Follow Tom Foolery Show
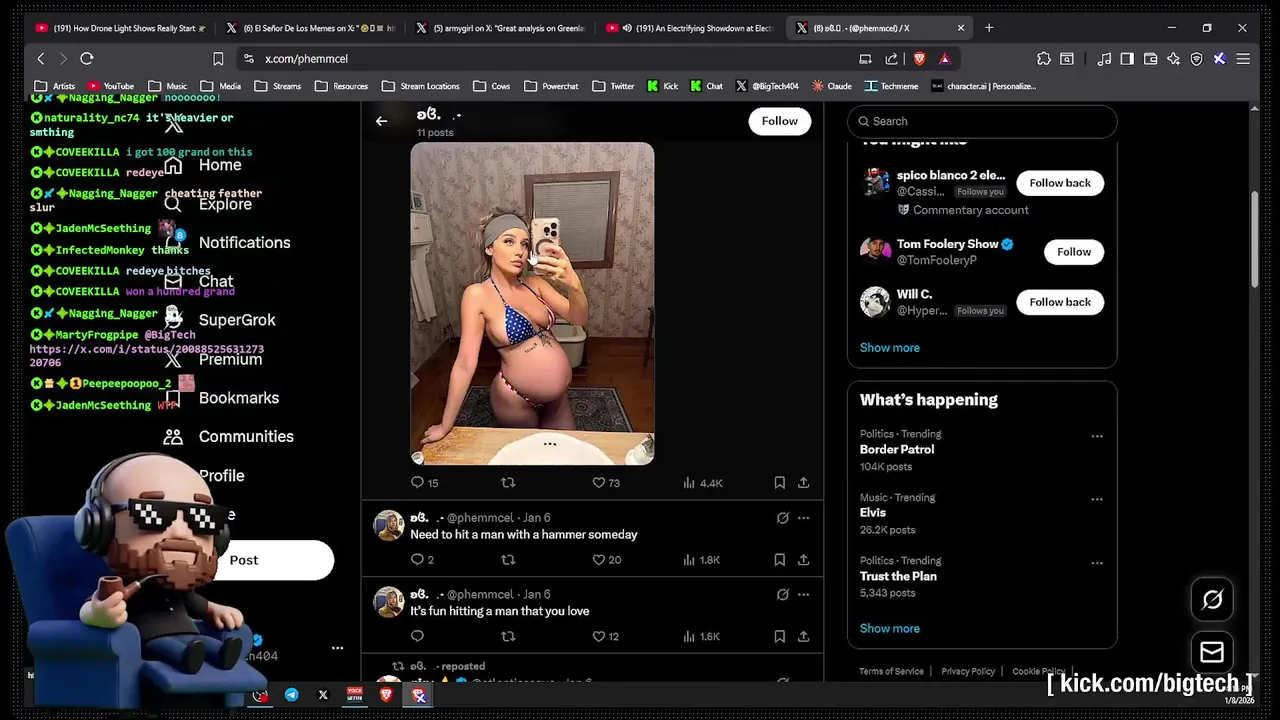The height and width of the screenshot is (720, 1280). click(1074, 252)
